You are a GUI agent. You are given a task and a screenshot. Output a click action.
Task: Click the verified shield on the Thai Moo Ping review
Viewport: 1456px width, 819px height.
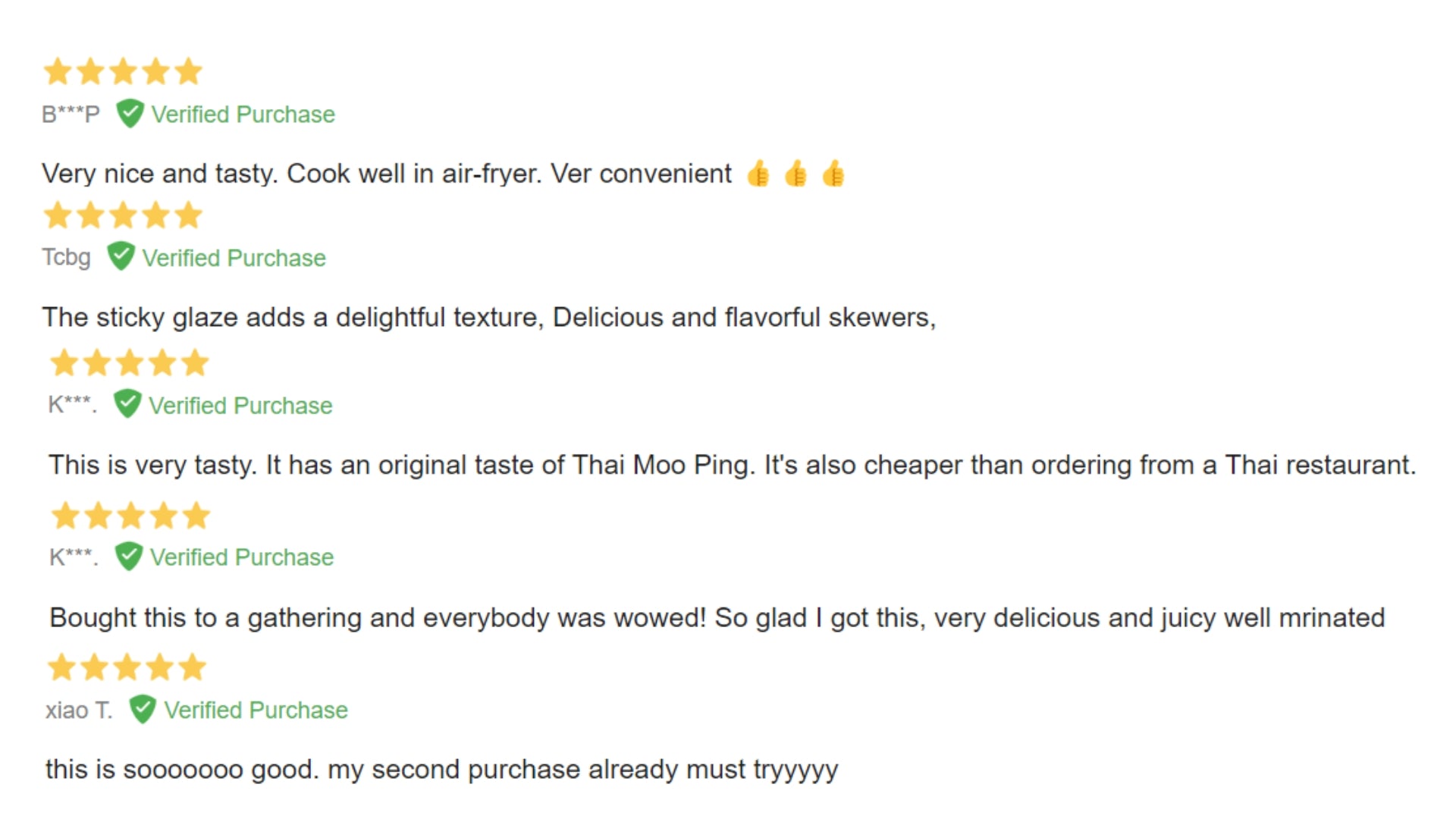127,404
